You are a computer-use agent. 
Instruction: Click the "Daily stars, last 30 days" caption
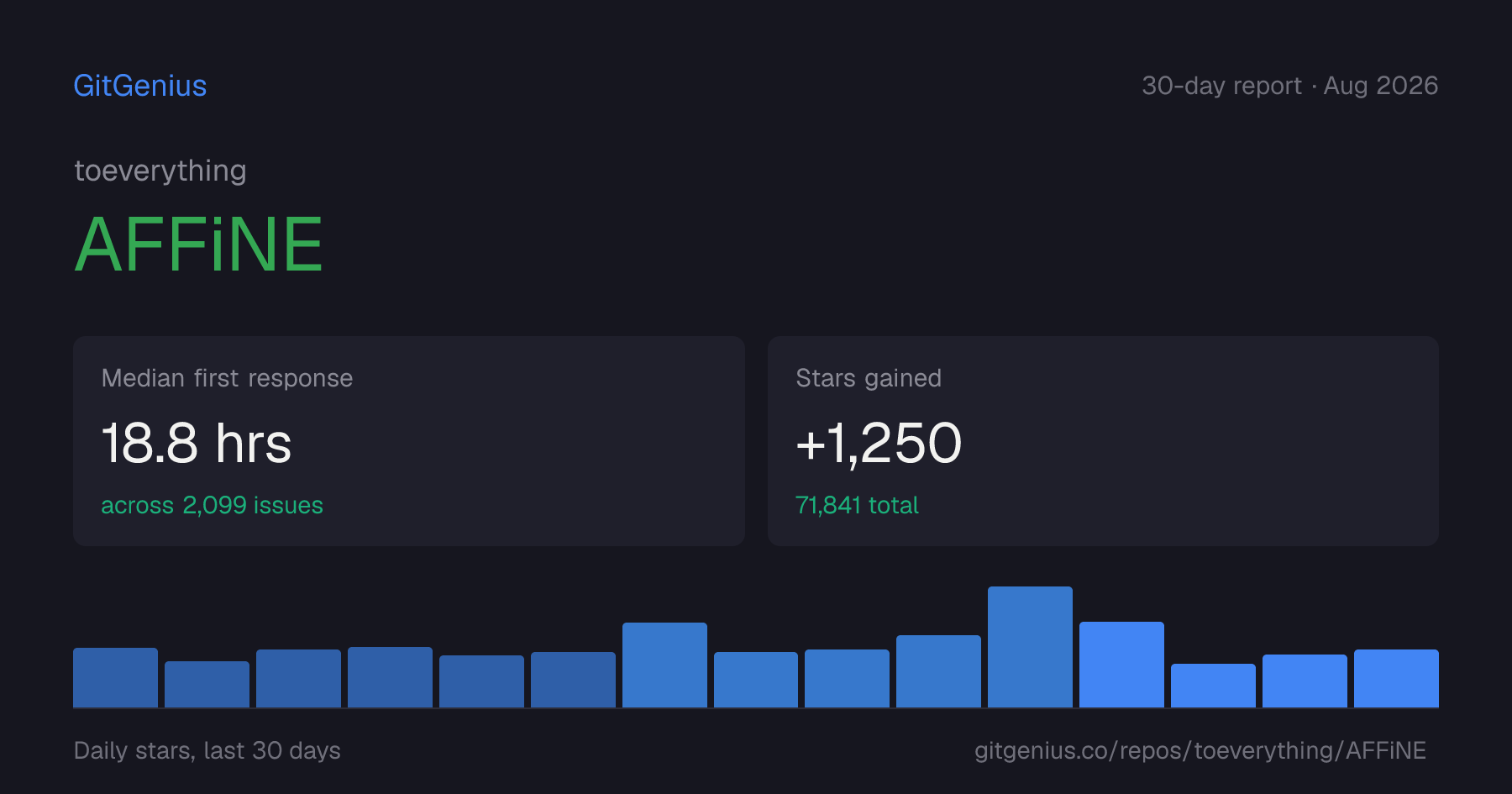(207, 750)
